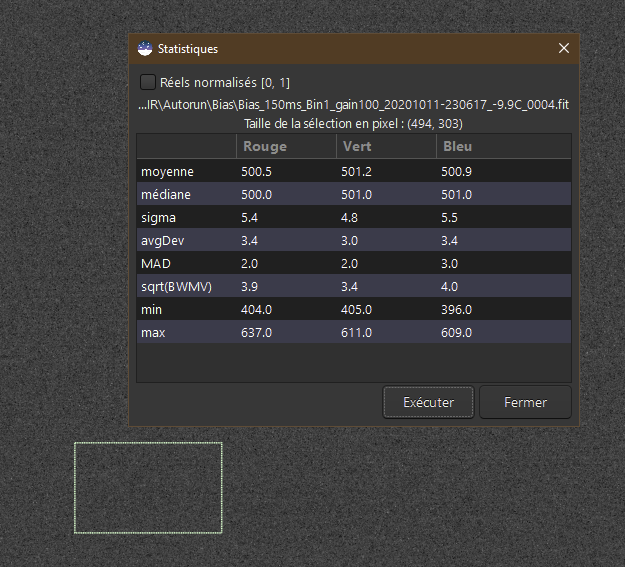
Task: Click the moyenne Vert value 501.2
Action: pos(356,172)
